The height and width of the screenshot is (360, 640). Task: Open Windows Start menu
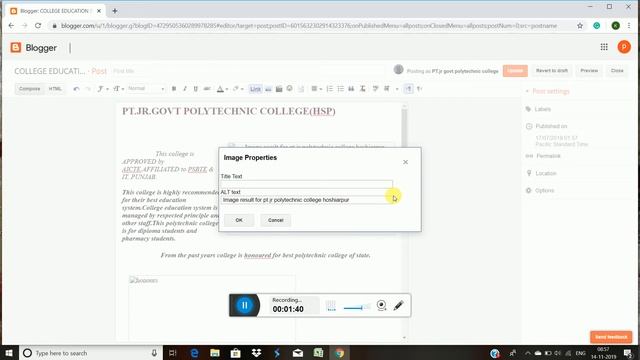point(9,353)
